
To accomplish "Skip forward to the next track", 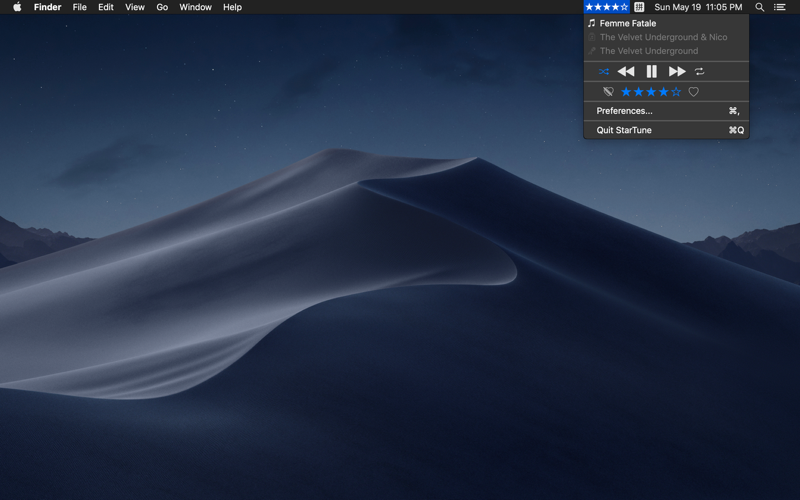I will [x=677, y=71].
